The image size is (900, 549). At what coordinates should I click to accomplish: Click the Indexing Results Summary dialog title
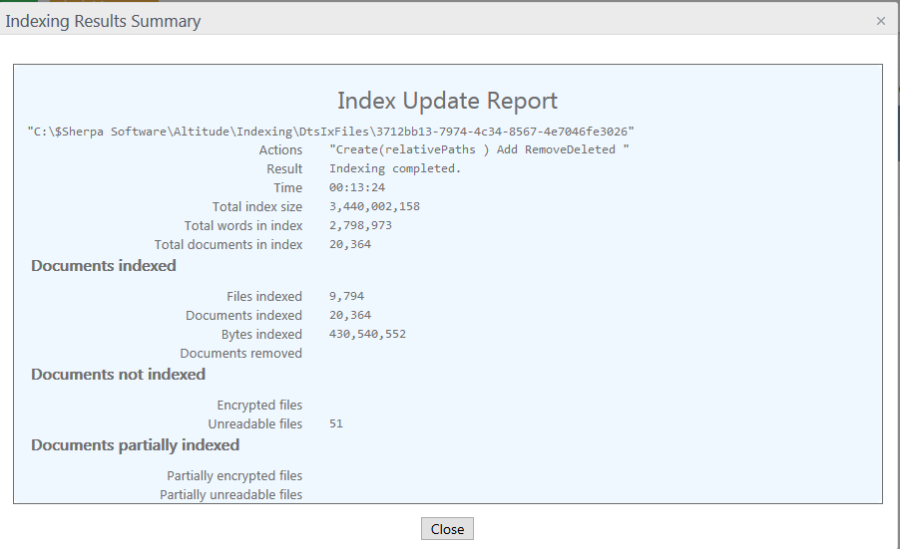(103, 21)
